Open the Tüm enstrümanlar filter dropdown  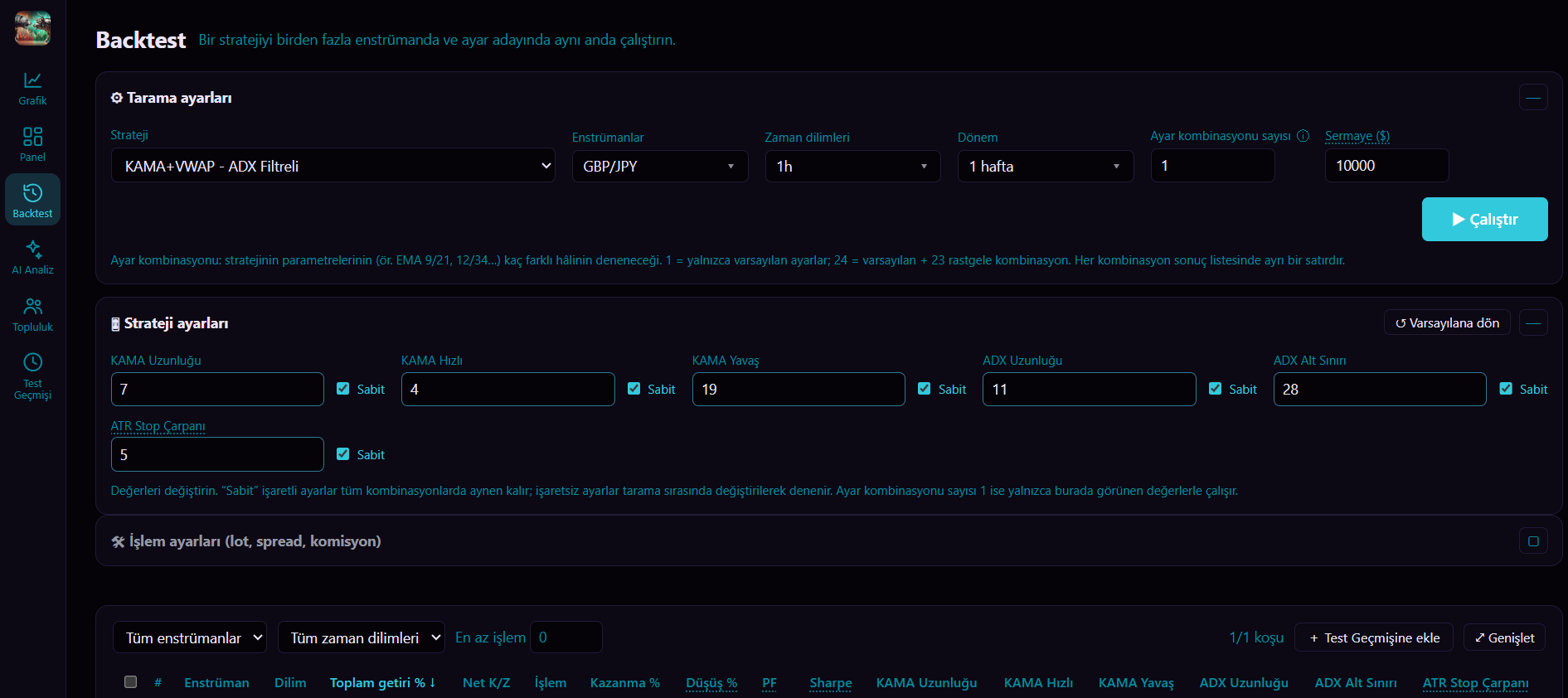(190, 637)
